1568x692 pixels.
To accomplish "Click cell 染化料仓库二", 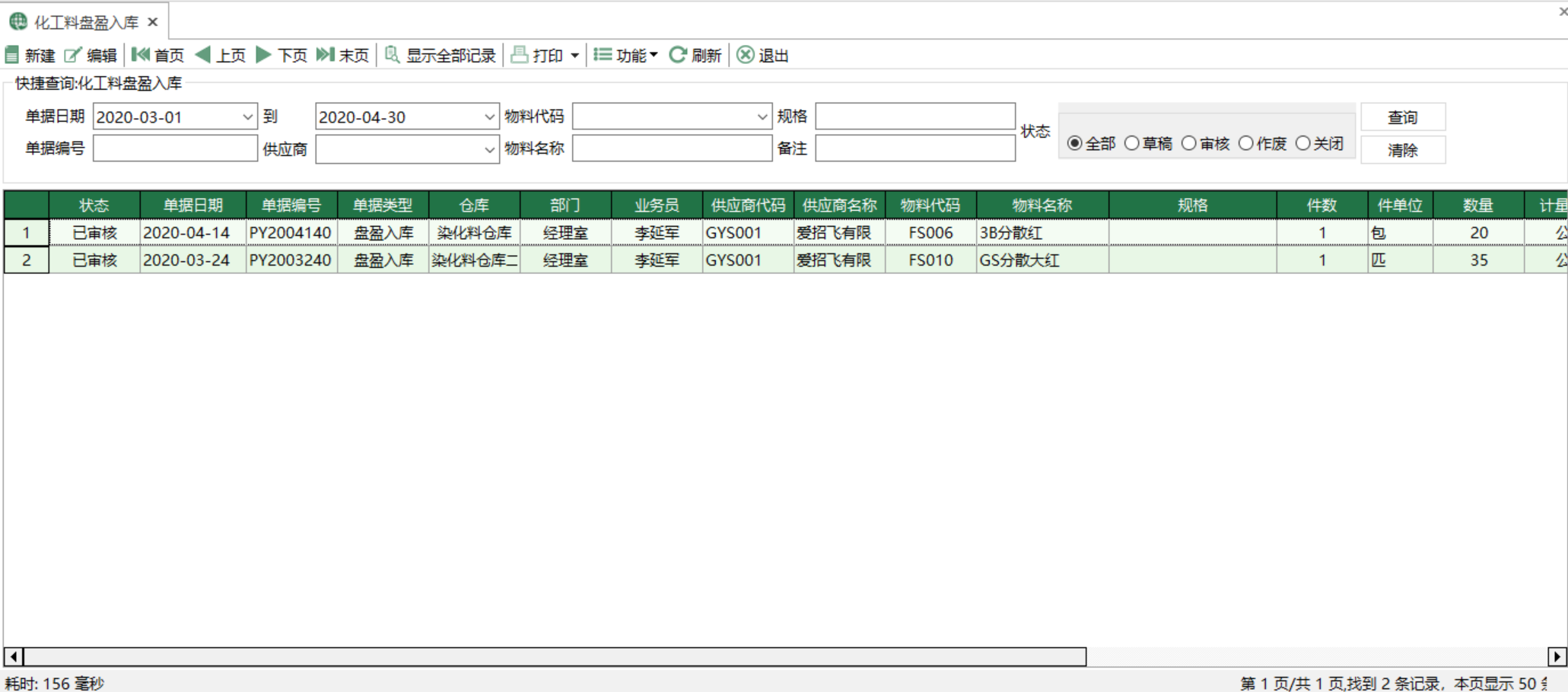I will (x=474, y=260).
